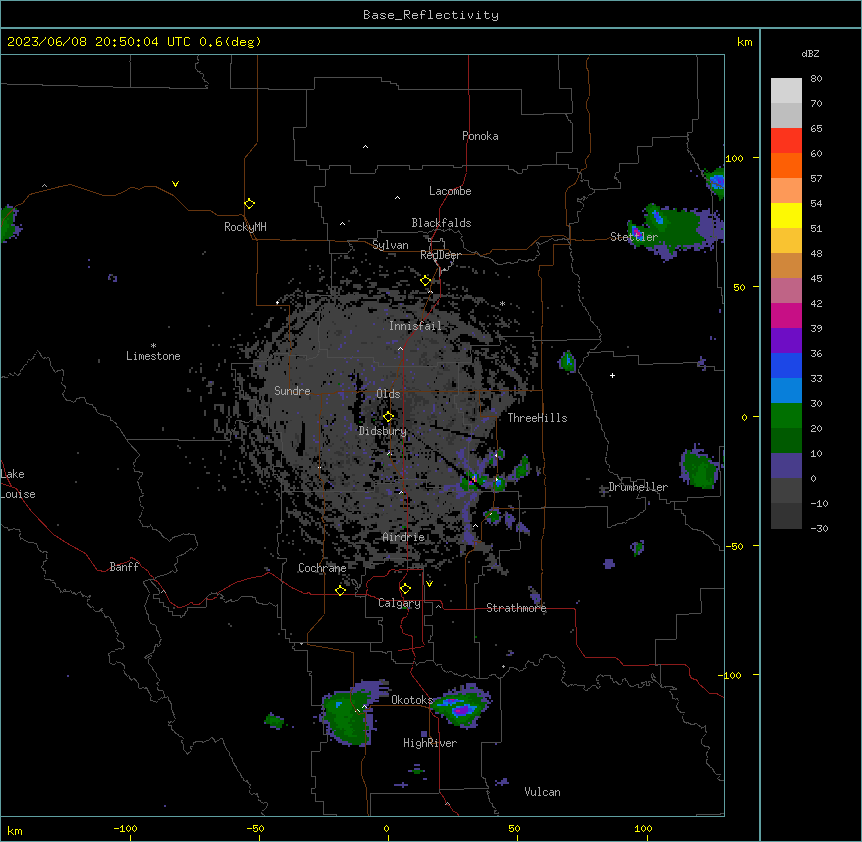Choose the light gray 70–80 dBZ swatch
Viewport: 862px width, 842px height.
click(x=786, y=91)
